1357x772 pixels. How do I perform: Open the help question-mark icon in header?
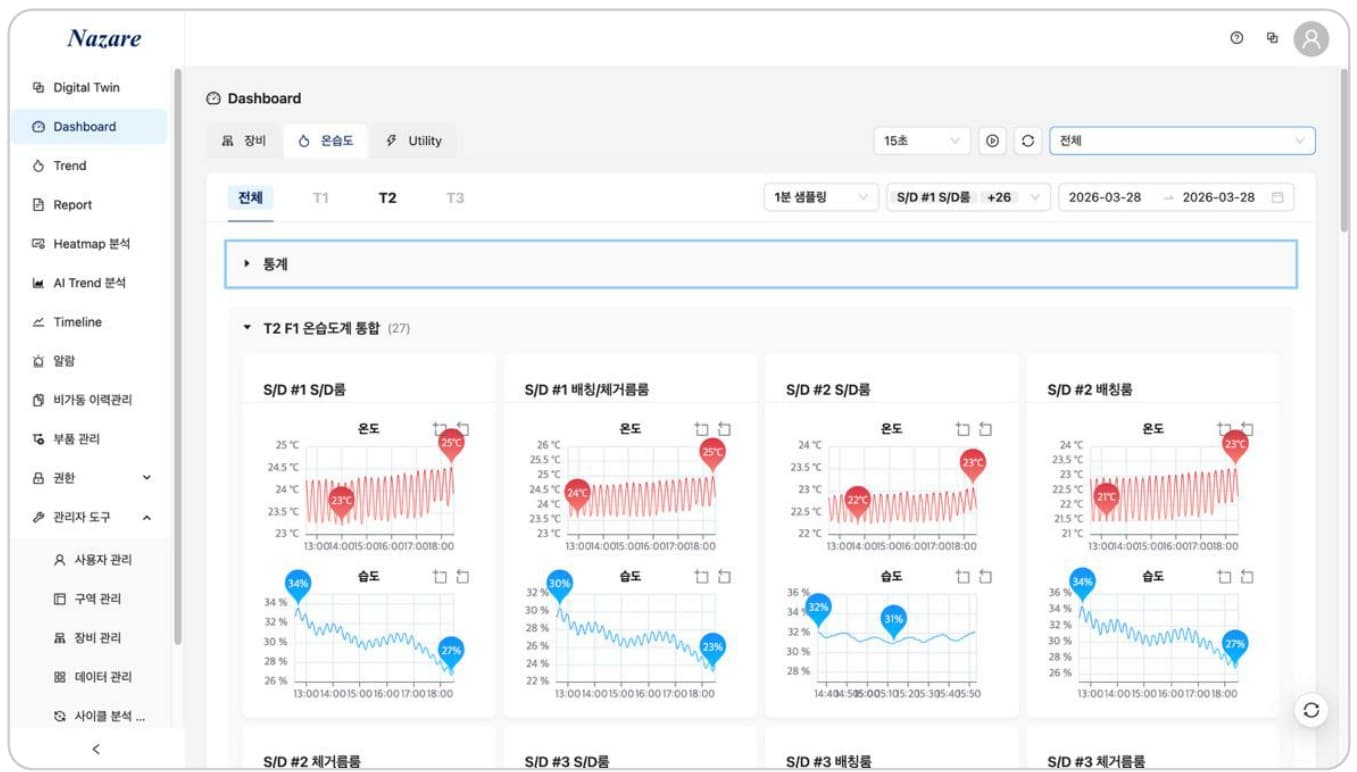pos(1237,38)
